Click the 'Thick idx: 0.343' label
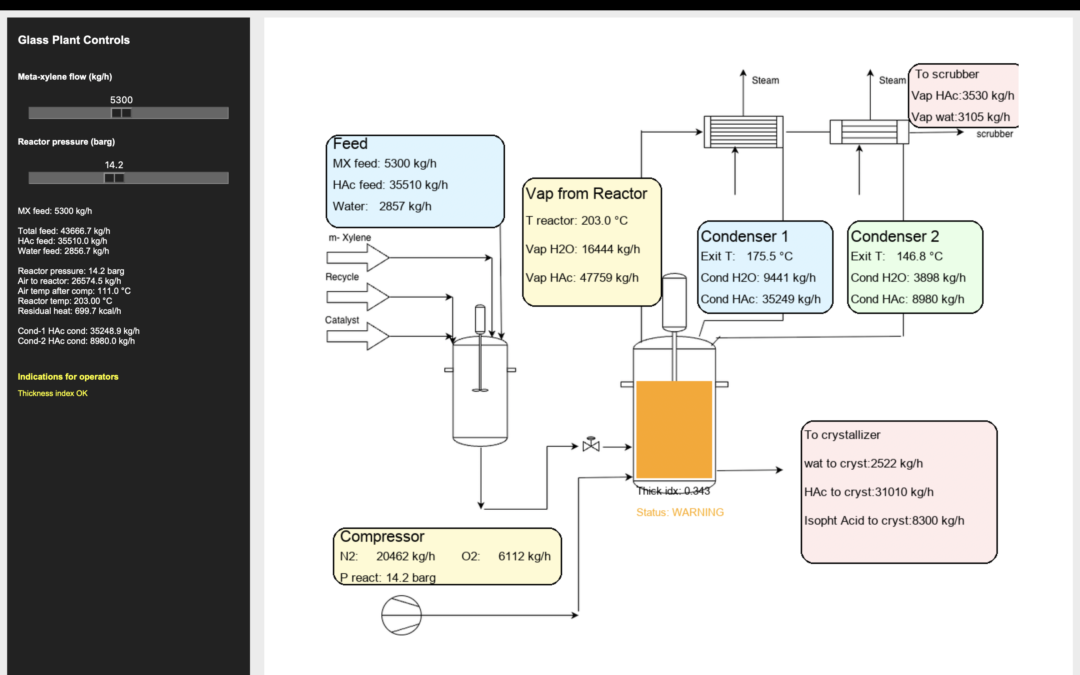The height and width of the screenshot is (675, 1080). click(673, 490)
